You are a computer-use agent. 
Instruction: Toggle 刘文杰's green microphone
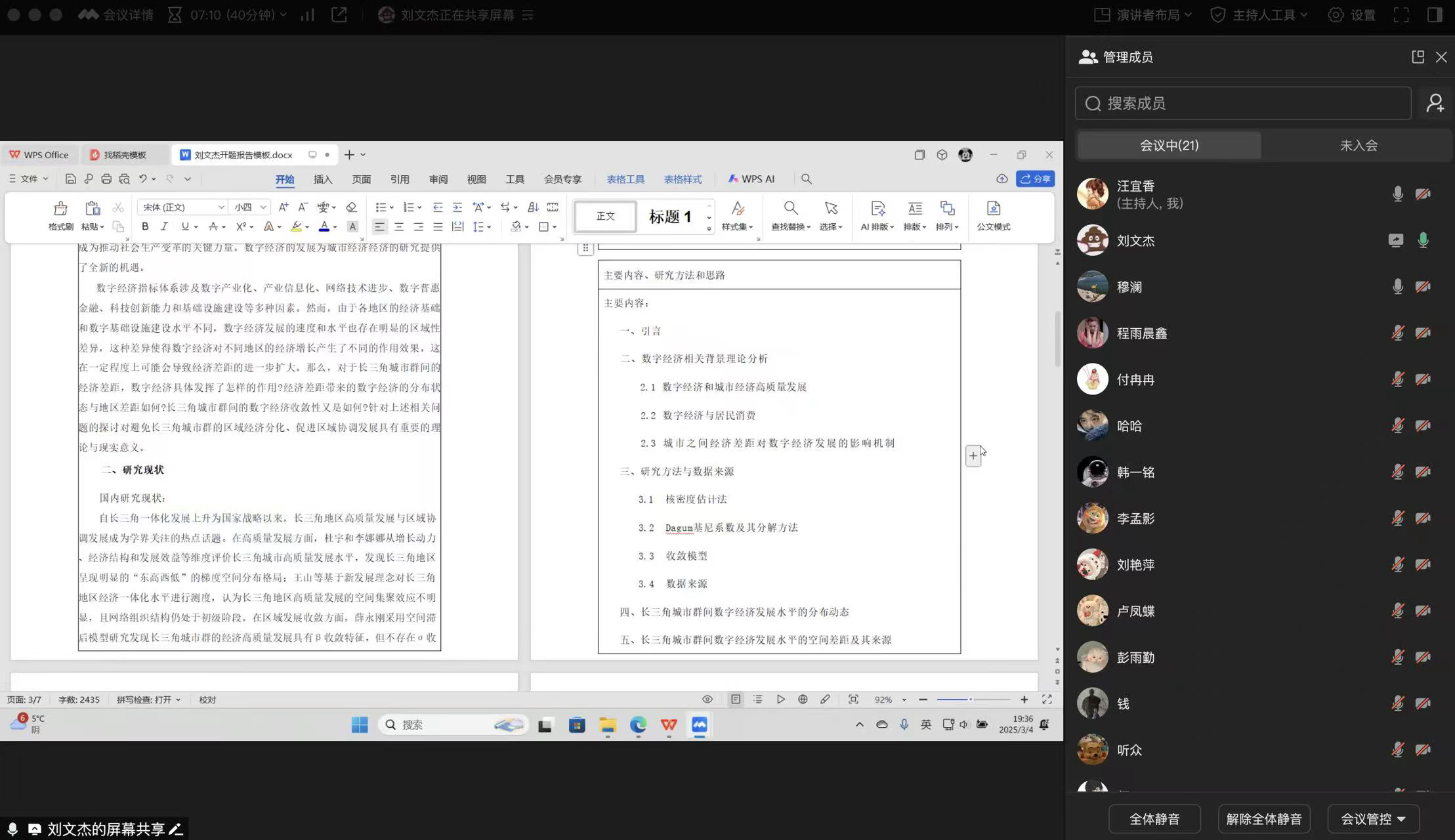1423,241
